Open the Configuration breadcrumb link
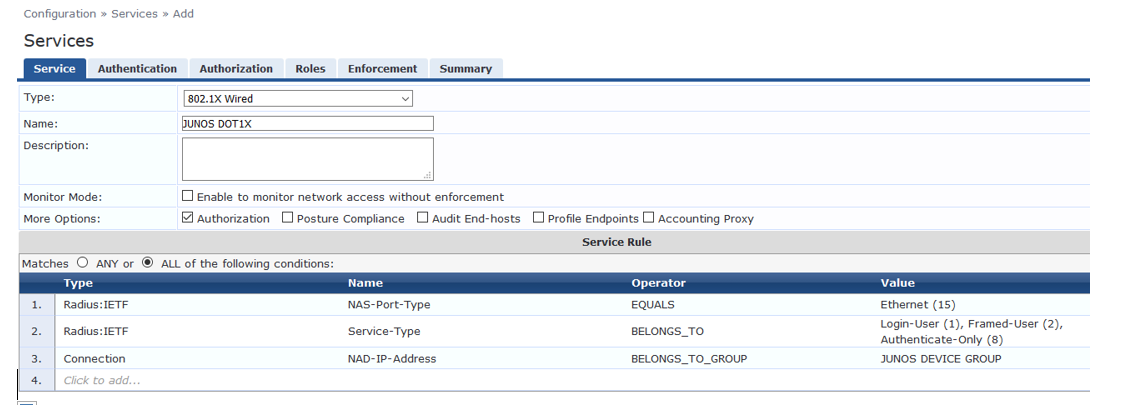 [59, 14]
